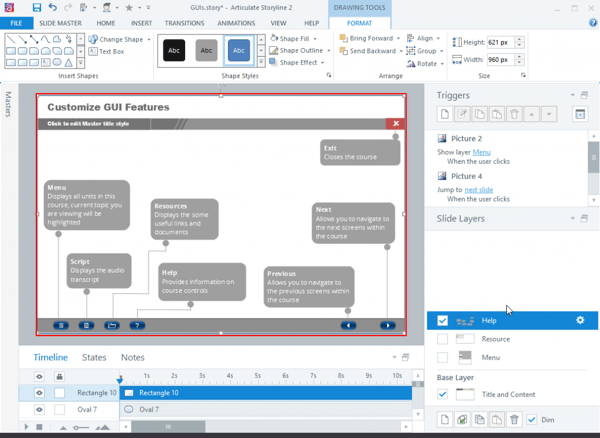This screenshot has width=600, height=438.
Task: Click the menu list button on slide bar
Action: coord(61,326)
